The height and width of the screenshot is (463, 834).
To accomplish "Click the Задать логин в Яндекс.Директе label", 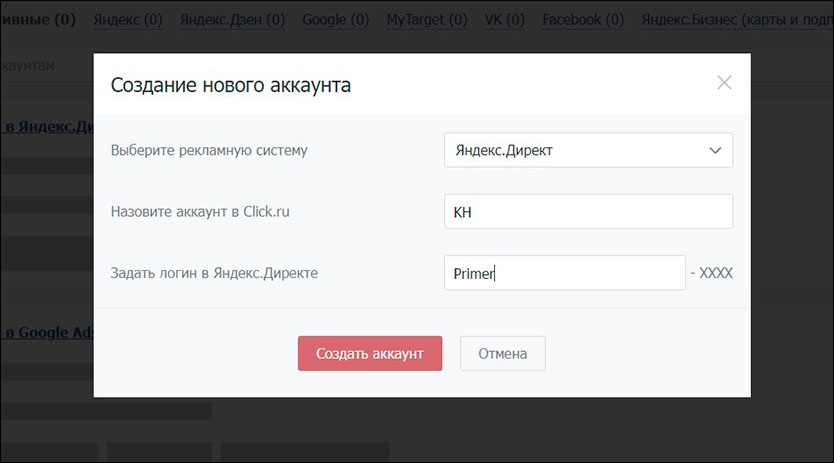I will 214,273.
